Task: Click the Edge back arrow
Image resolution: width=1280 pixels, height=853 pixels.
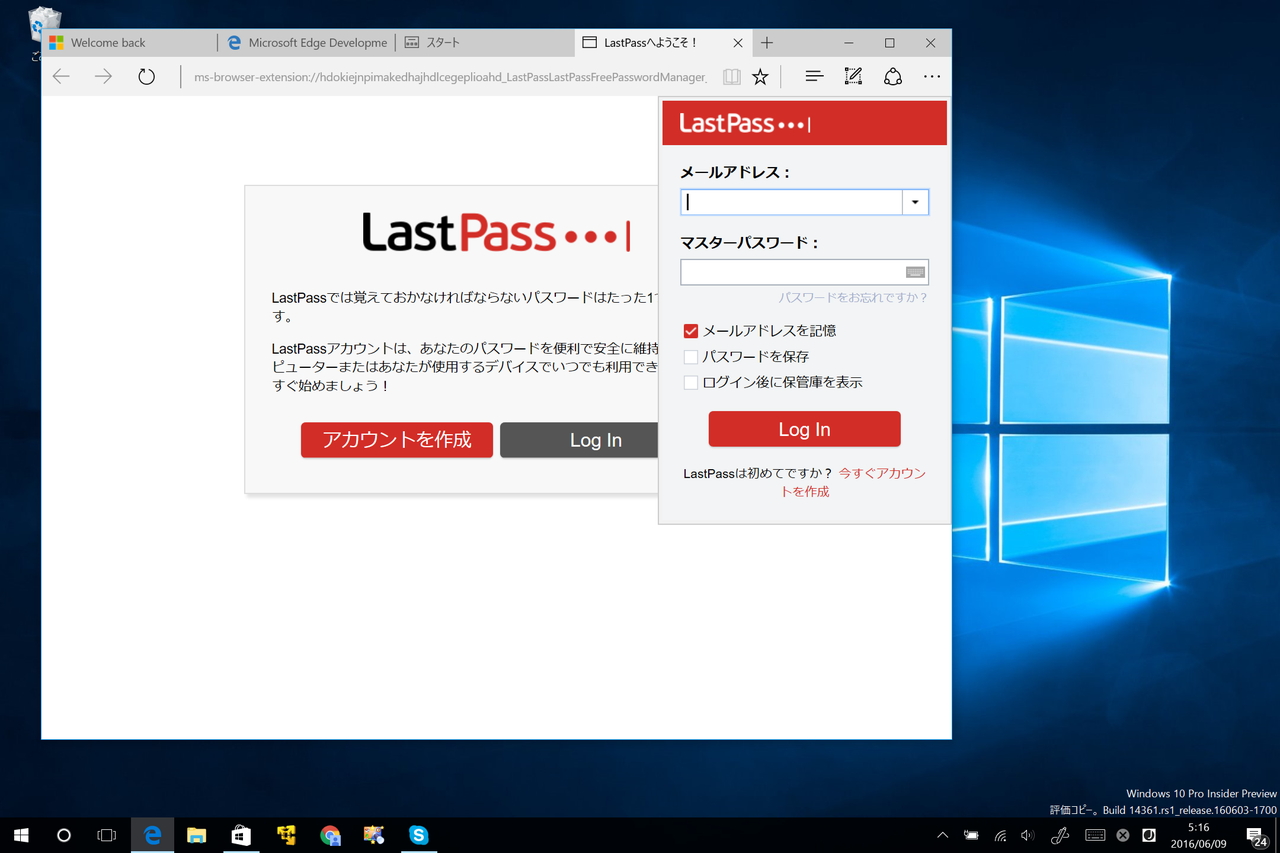Action: 61,76
